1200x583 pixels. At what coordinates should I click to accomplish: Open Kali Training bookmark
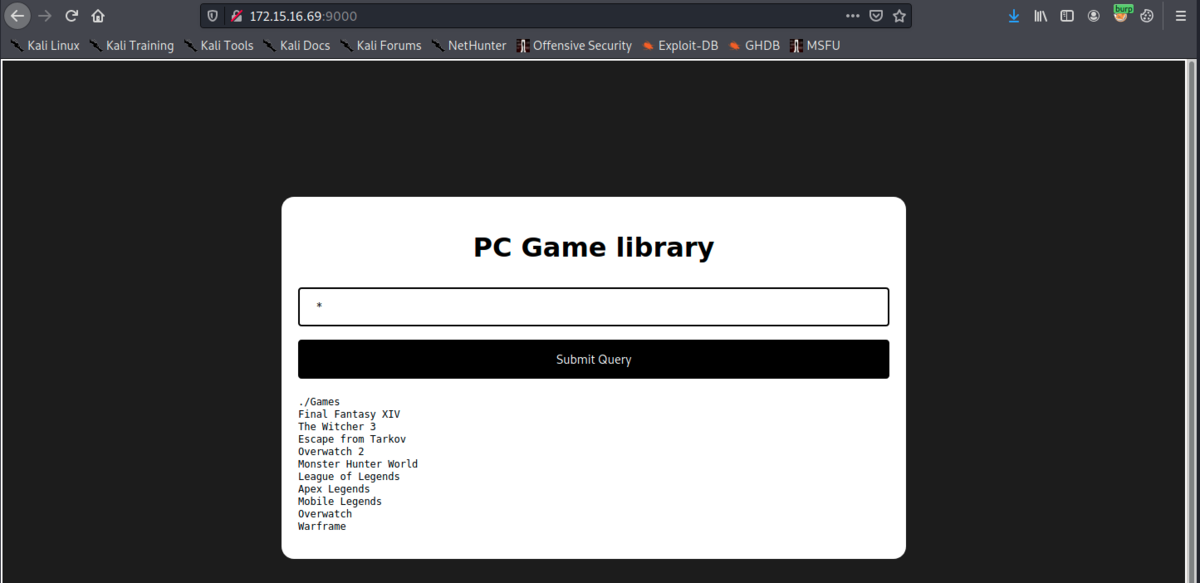click(131, 45)
